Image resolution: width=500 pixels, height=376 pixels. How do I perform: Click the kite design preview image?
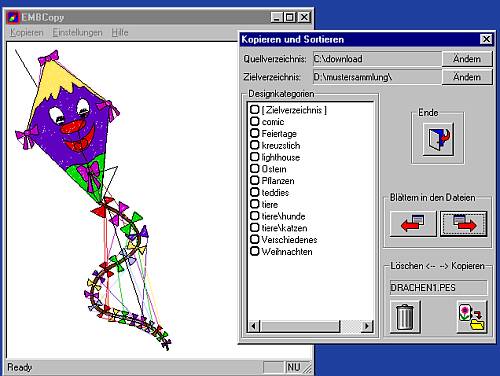pyautogui.click(x=93, y=199)
